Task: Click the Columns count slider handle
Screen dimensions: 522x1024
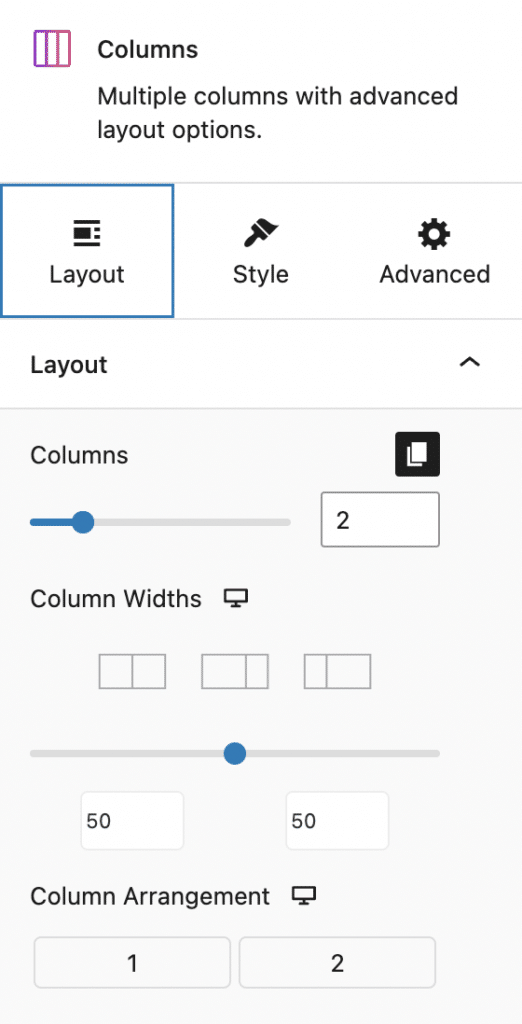Action: (x=82, y=522)
